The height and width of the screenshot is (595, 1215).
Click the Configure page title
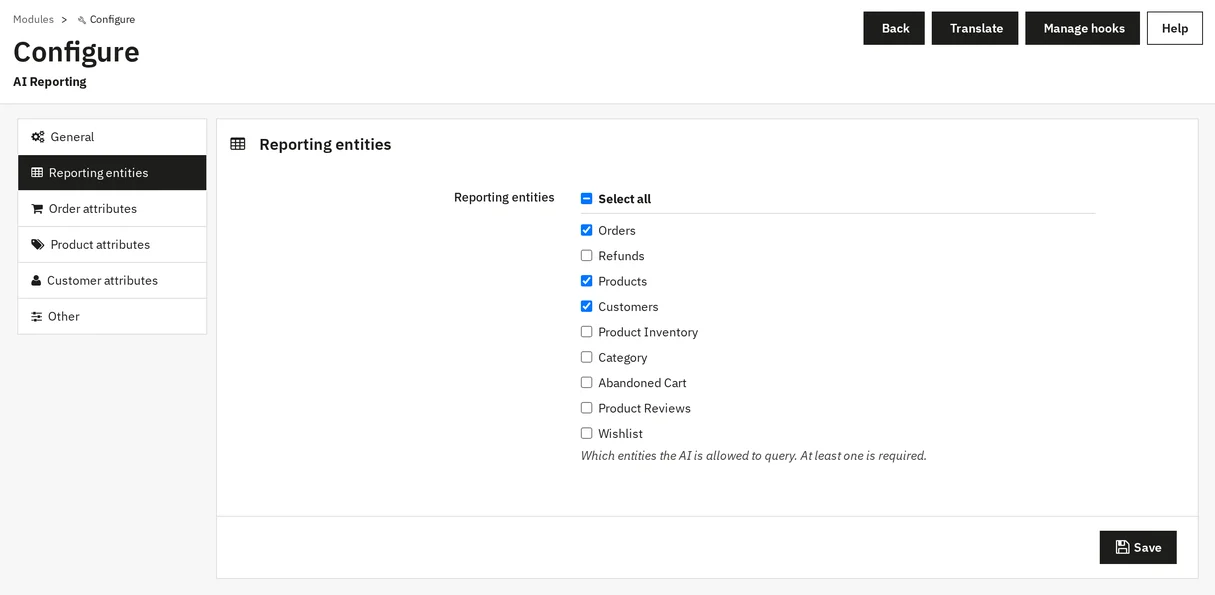point(76,52)
